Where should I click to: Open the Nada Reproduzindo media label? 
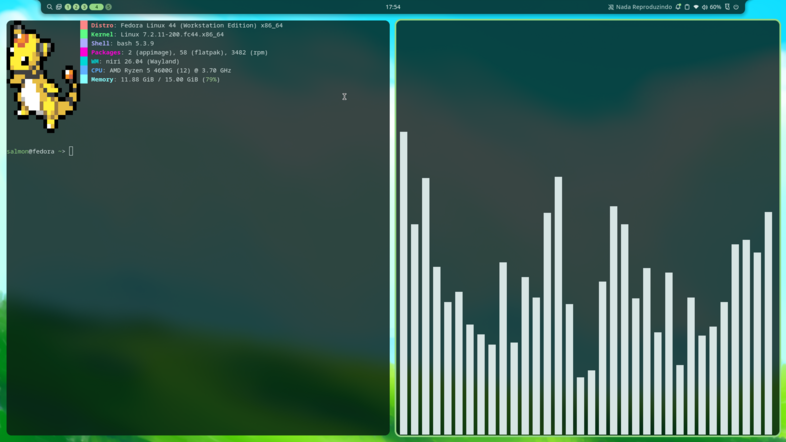pos(644,7)
